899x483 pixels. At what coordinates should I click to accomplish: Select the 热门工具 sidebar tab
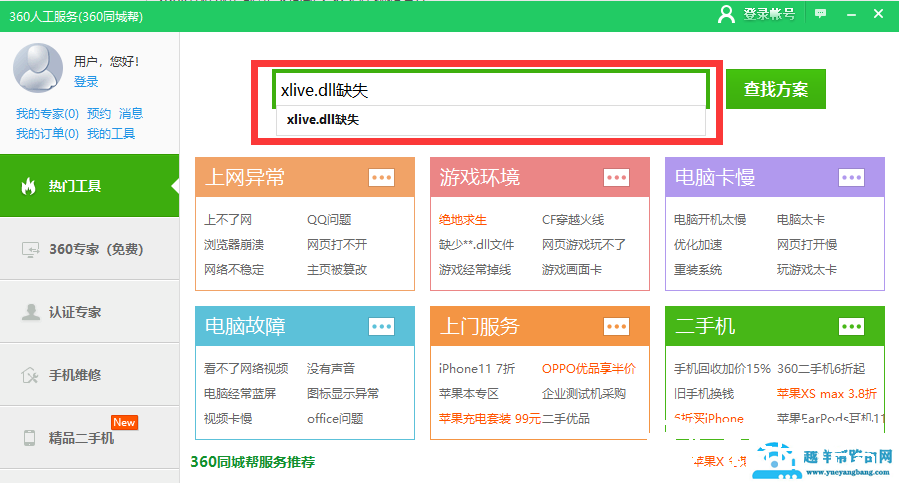pos(89,186)
